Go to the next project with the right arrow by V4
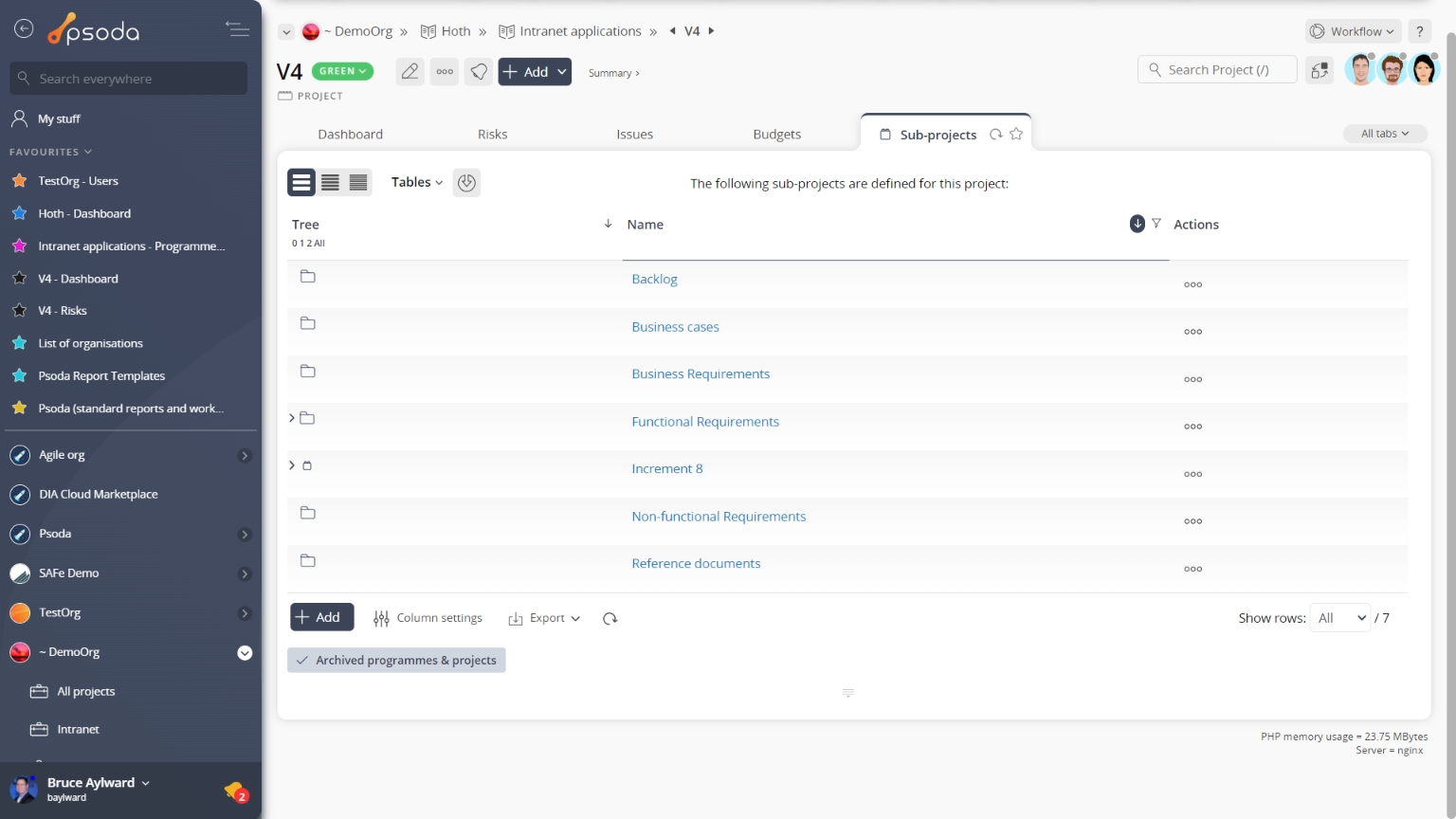Image resolution: width=1456 pixels, height=819 pixels. [x=711, y=31]
